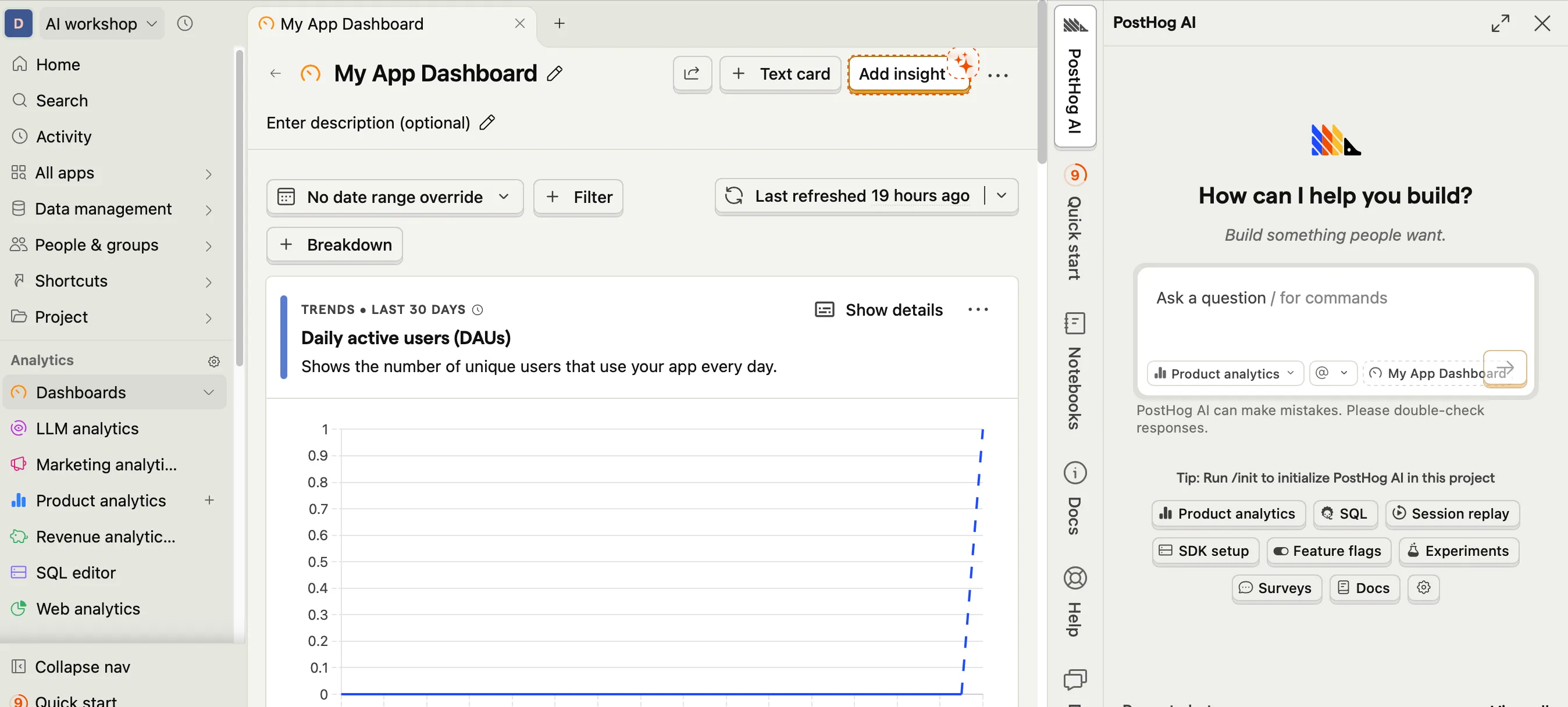This screenshot has width=1568, height=707.
Task: Collapse the Dashboards section chevron
Action: [209, 392]
